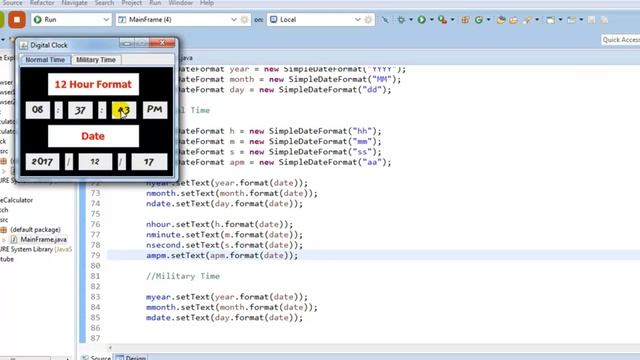Expand the window layout dropdown arrow
640x360 pixels.
(560, 20)
